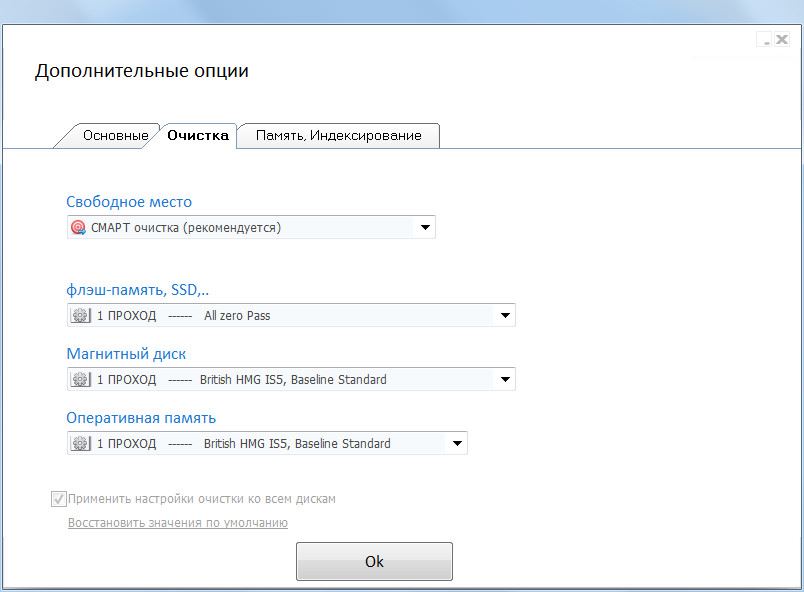Click the All zero Pass option text
The height and width of the screenshot is (592, 804).
pyautogui.click(x=237, y=316)
